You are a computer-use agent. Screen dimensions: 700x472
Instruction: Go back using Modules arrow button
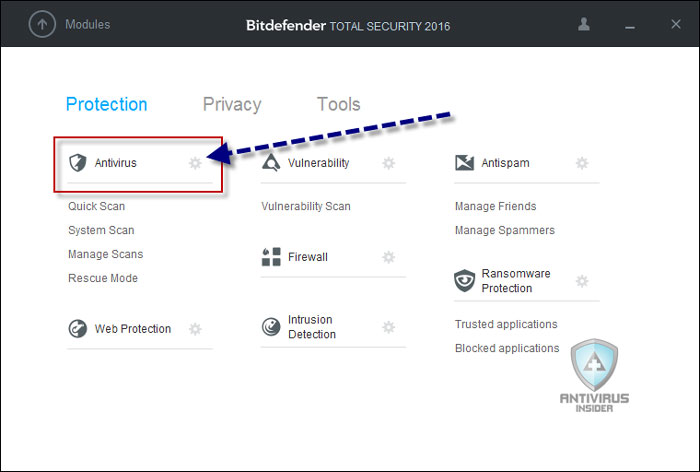point(42,24)
